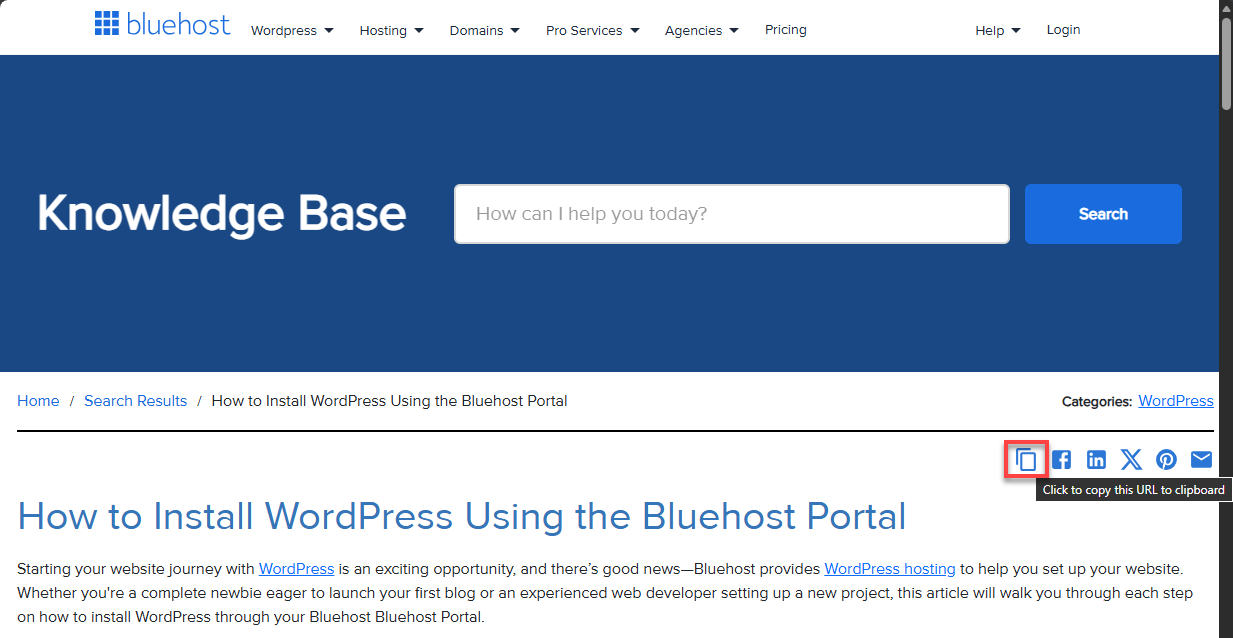Expand the Help dropdown
Image resolution: width=1233 pixels, height=638 pixels.
(997, 30)
